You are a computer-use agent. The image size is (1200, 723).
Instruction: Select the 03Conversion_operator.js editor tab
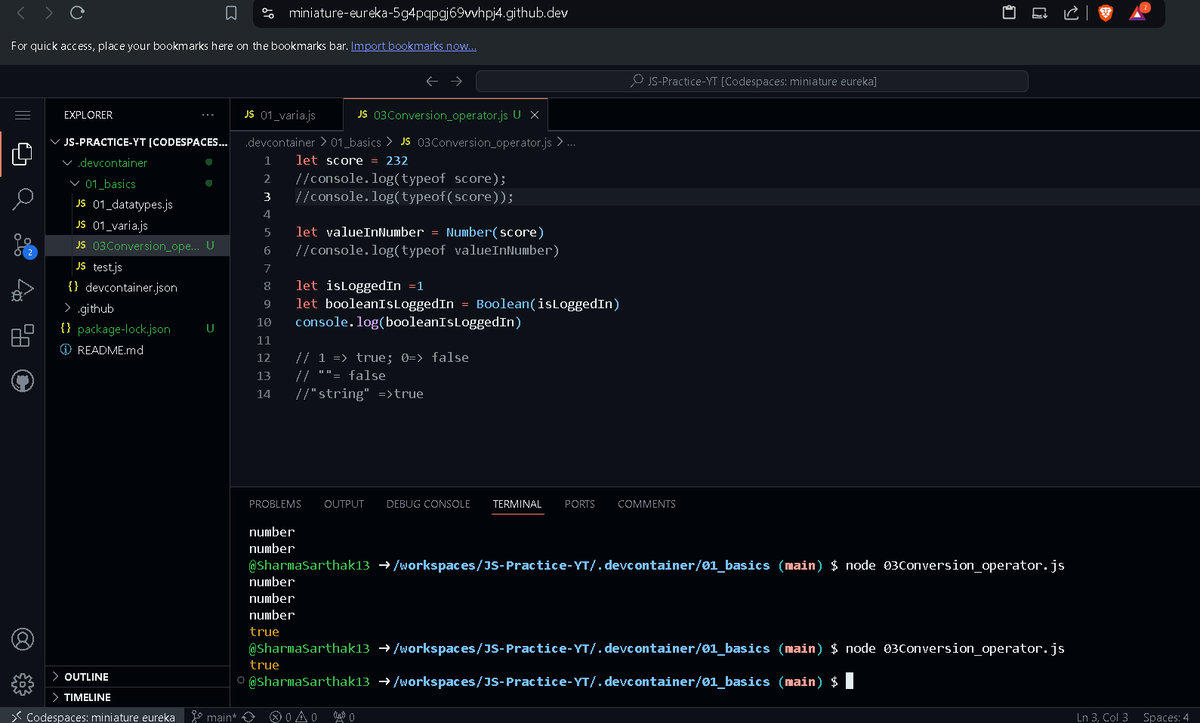(440, 115)
